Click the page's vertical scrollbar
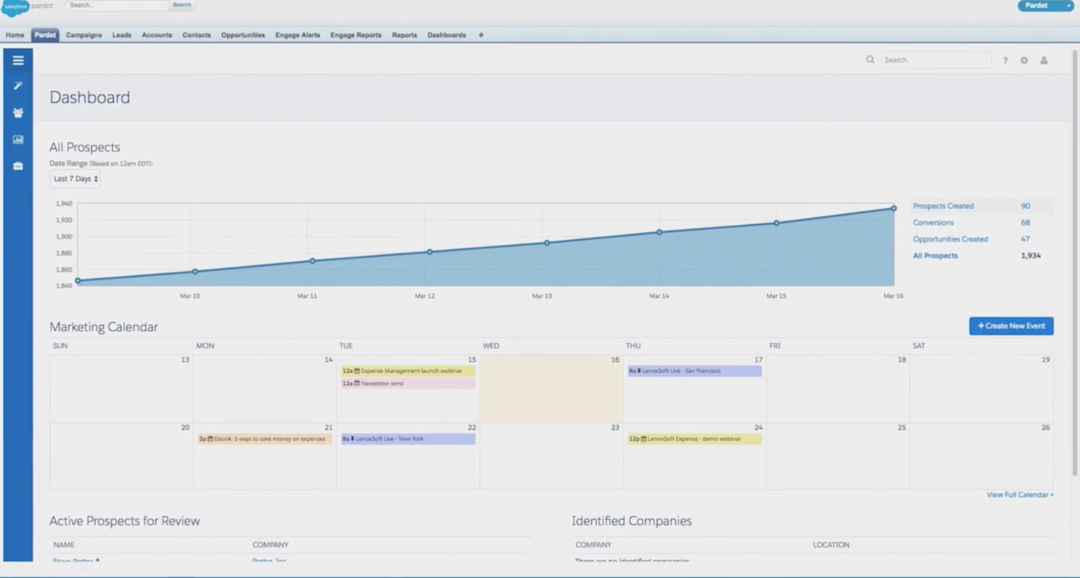Image resolution: width=1080 pixels, height=578 pixels. [x=1075, y=262]
